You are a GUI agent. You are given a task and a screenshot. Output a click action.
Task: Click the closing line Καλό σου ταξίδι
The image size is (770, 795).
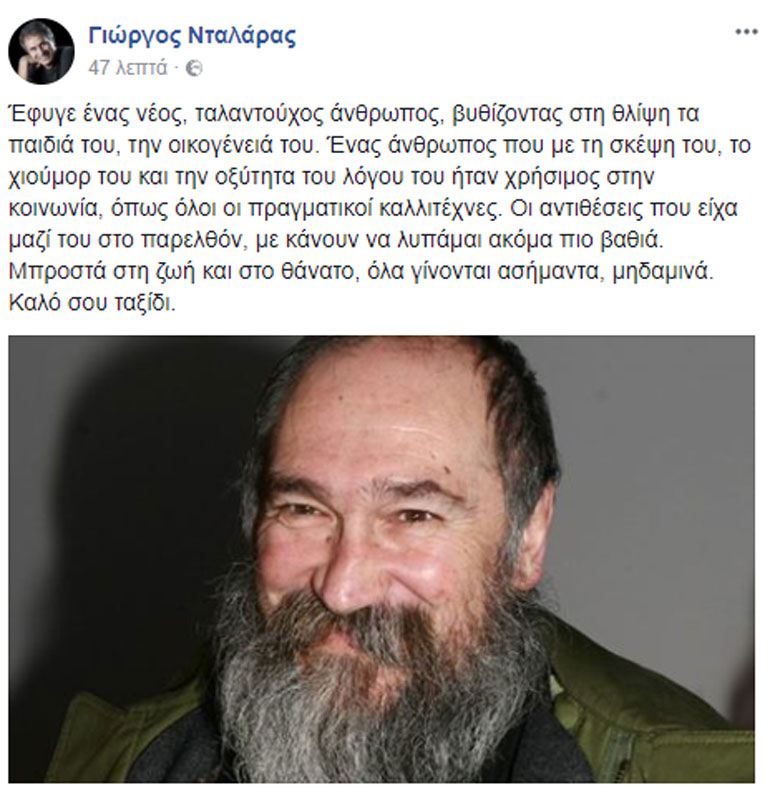point(92,303)
